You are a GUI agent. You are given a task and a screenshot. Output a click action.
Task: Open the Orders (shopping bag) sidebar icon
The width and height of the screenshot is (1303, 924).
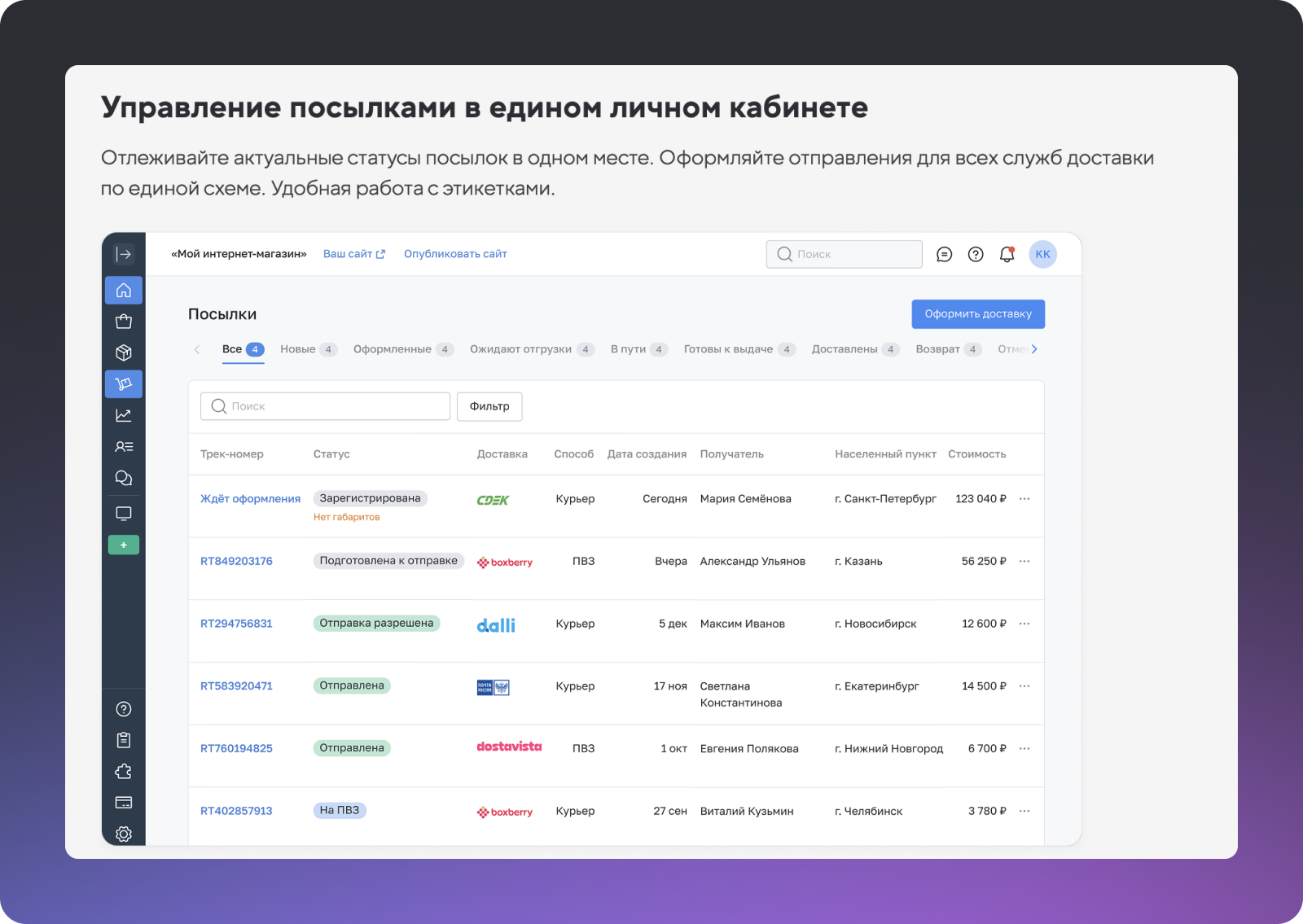tap(124, 321)
